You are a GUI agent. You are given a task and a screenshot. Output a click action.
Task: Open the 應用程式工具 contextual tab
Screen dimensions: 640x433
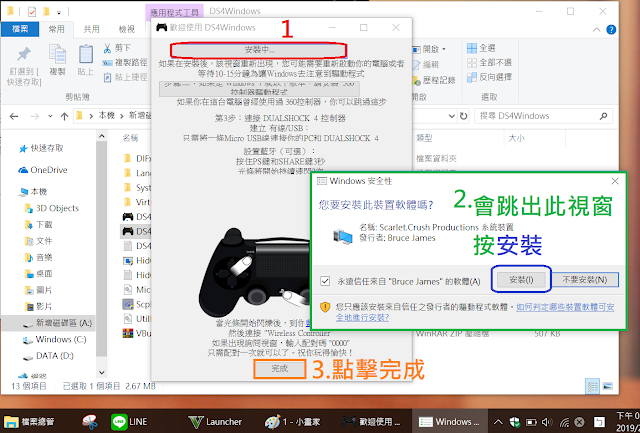coord(174,12)
